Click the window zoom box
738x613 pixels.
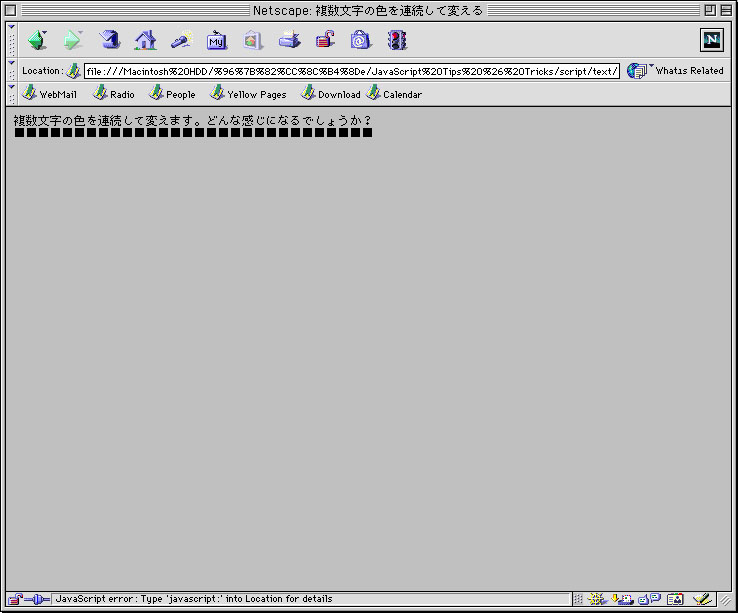710,10
